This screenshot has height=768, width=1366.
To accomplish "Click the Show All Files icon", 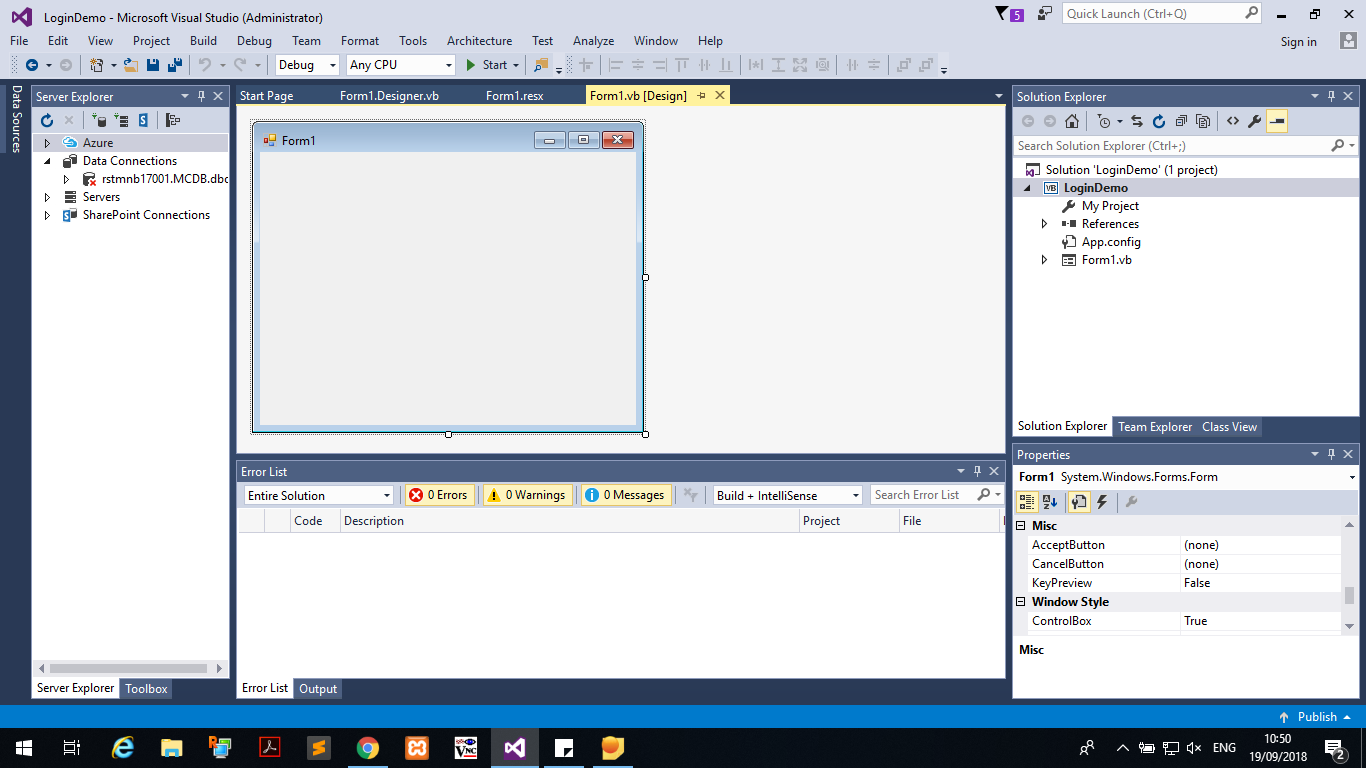I will tap(1203, 121).
